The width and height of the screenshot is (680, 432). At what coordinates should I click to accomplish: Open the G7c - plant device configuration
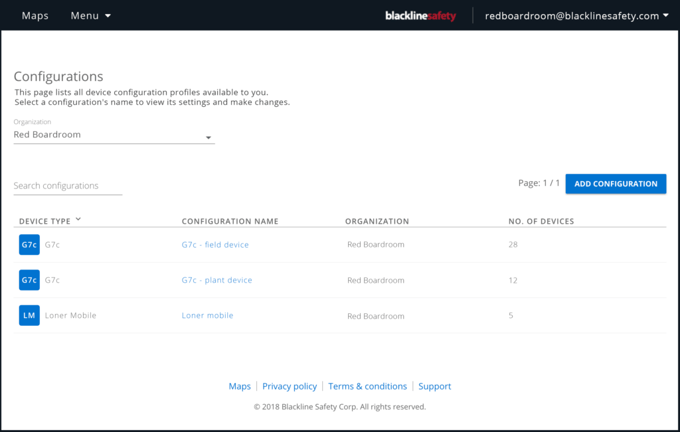217,280
